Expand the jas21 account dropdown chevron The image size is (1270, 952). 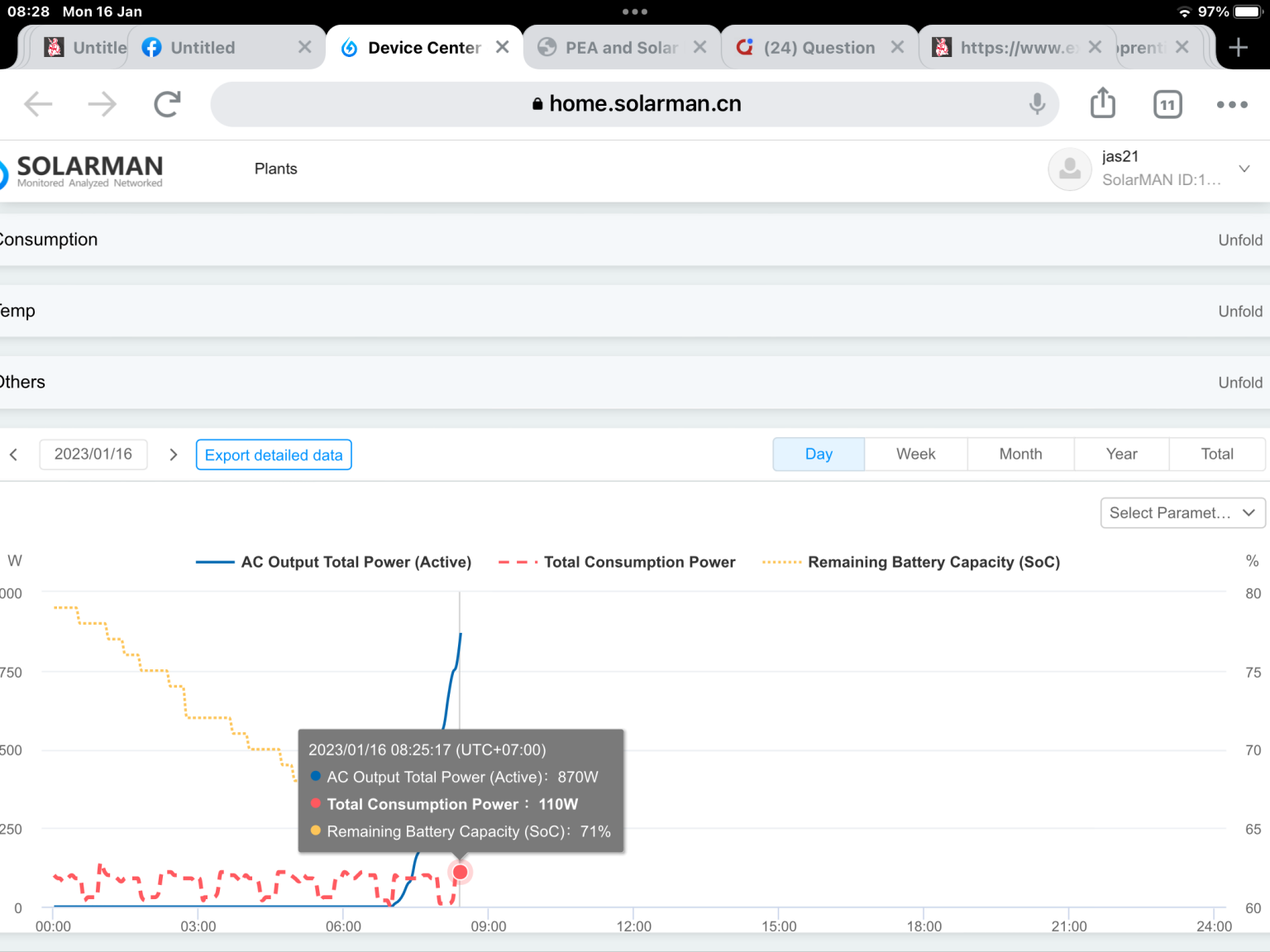pyautogui.click(x=1244, y=169)
